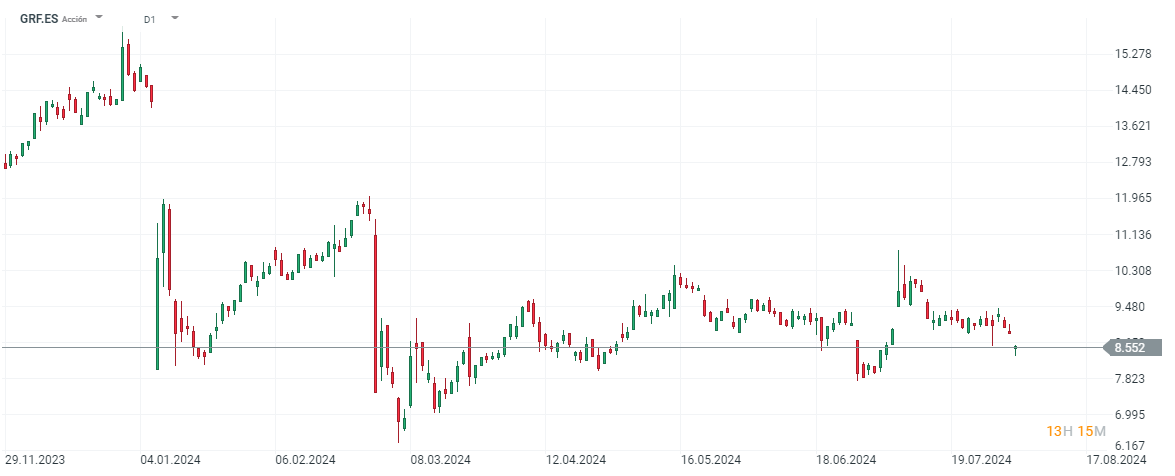
Task: Click the 29.11.2023 date on time axis
Action: click(x=36, y=460)
